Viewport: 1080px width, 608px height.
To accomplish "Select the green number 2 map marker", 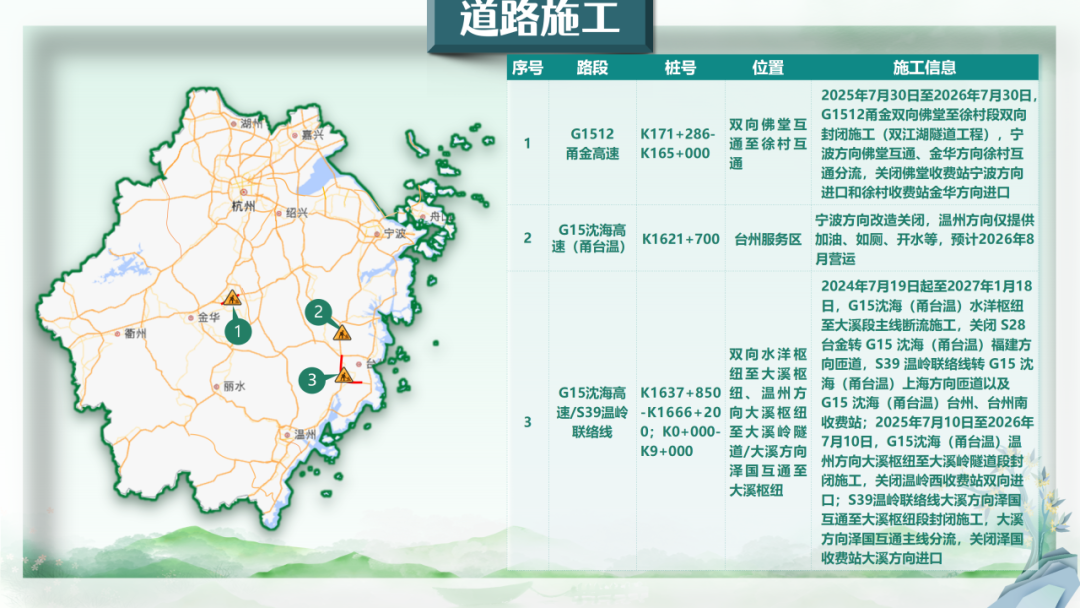I will tap(318, 313).
